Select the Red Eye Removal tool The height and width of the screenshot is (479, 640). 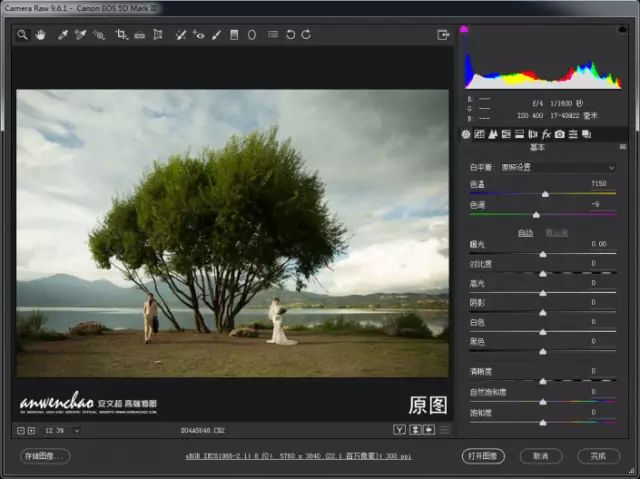(198, 35)
